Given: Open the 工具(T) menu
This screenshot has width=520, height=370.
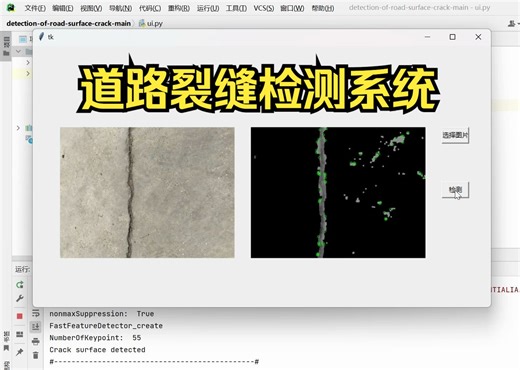Looking at the screenshot, I should tap(236, 8).
